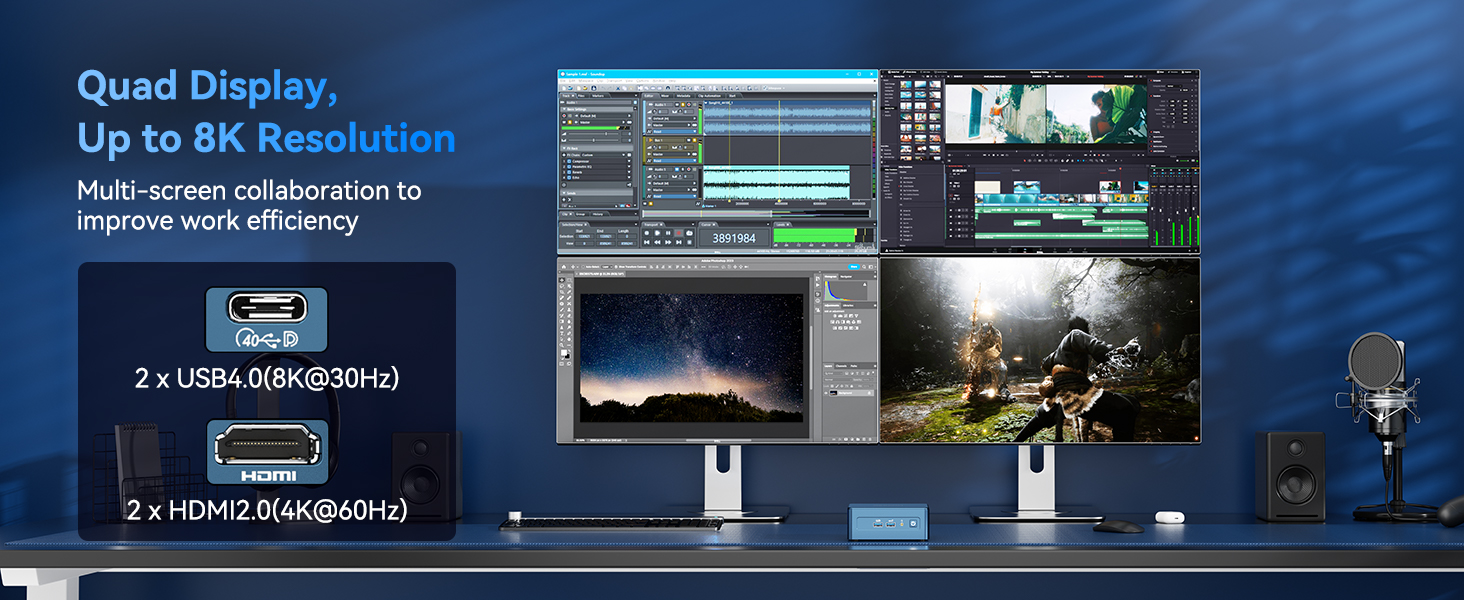The width and height of the screenshot is (1464, 600).
Task: Switch to the Channels tab in Photoshop
Action: (x=842, y=365)
